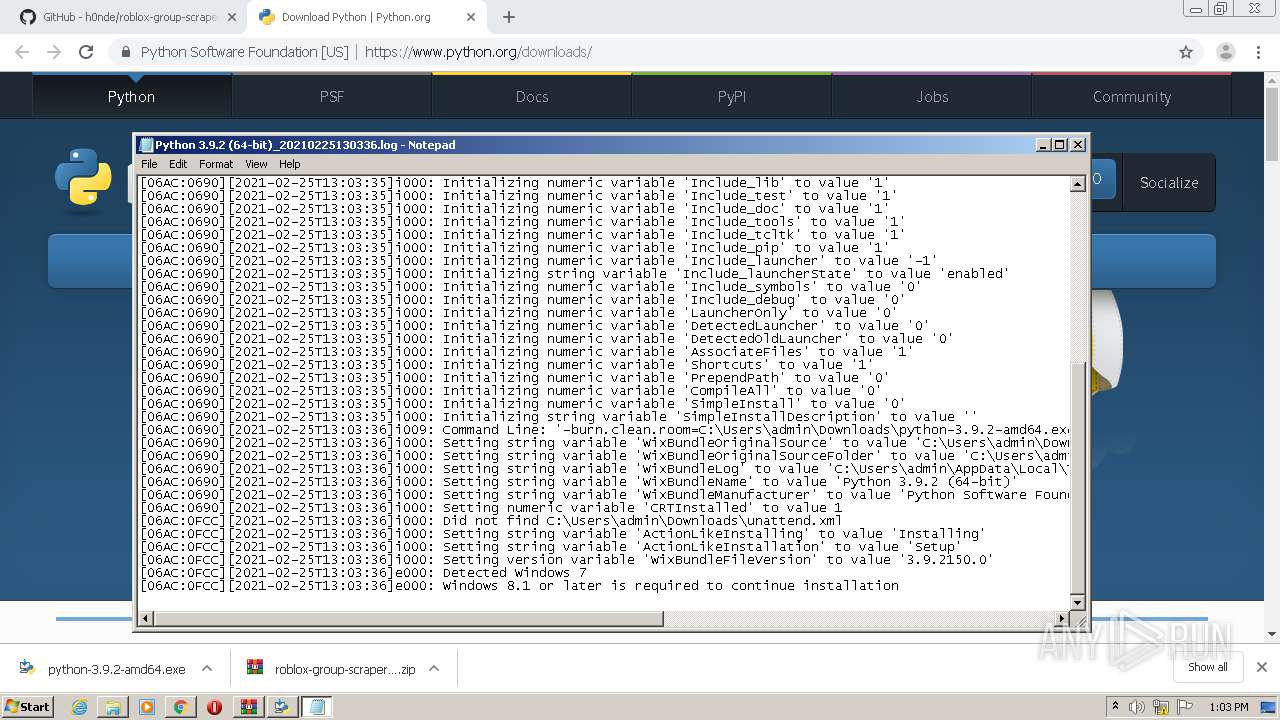Click the browser address bar URL
The height and width of the screenshot is (720, 1280).
tap(478, 52)
